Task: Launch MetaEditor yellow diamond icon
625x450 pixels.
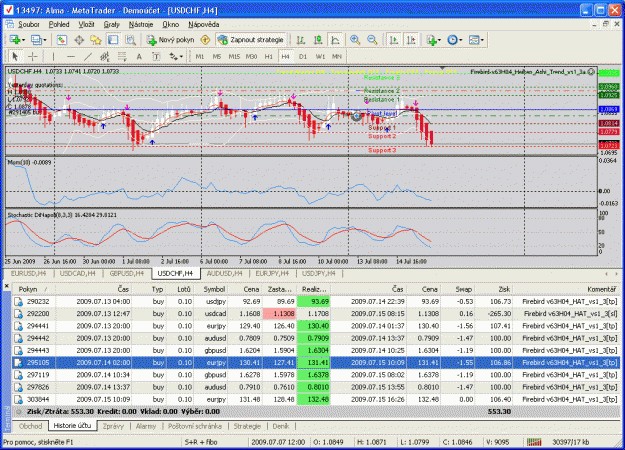Action: click(x=205, y=40)
